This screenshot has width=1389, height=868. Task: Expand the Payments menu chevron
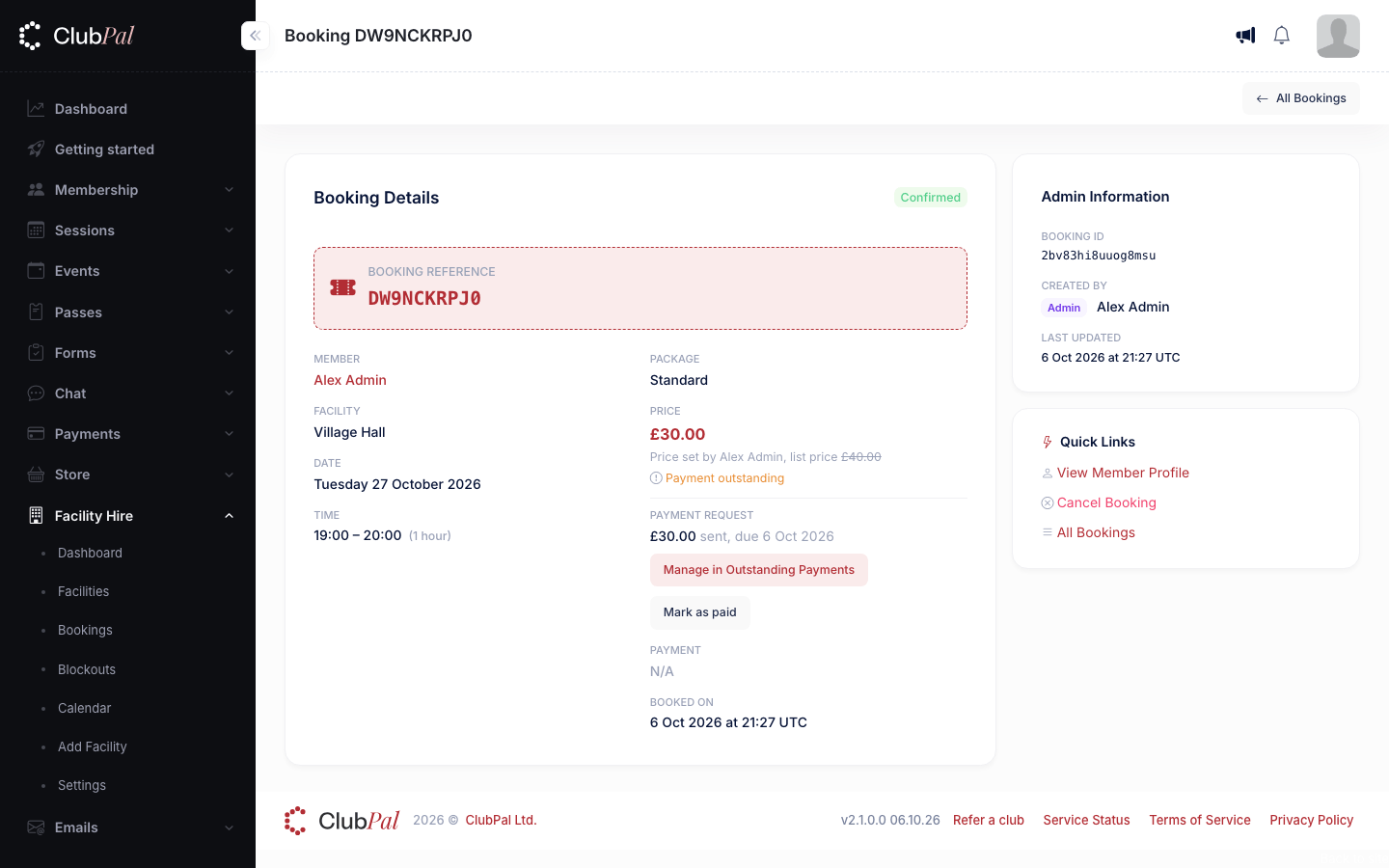click(x=230, y=434)
